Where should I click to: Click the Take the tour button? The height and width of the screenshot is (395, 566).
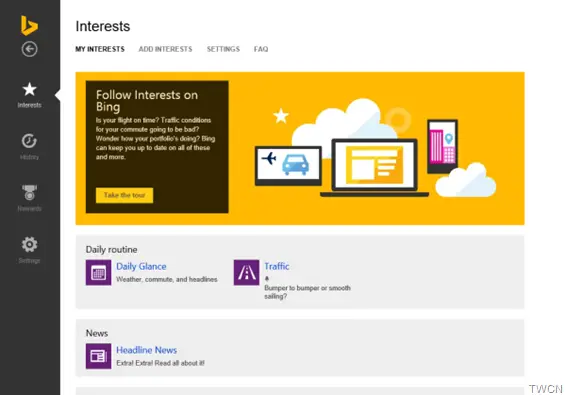pos(125,195)
